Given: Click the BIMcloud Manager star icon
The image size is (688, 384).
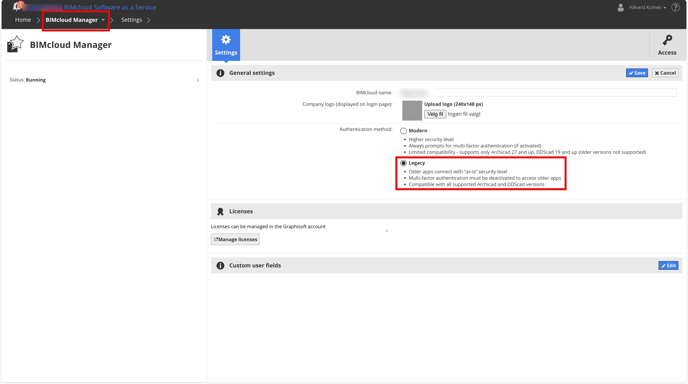Looking at the screenshot, I should (15, 44).
